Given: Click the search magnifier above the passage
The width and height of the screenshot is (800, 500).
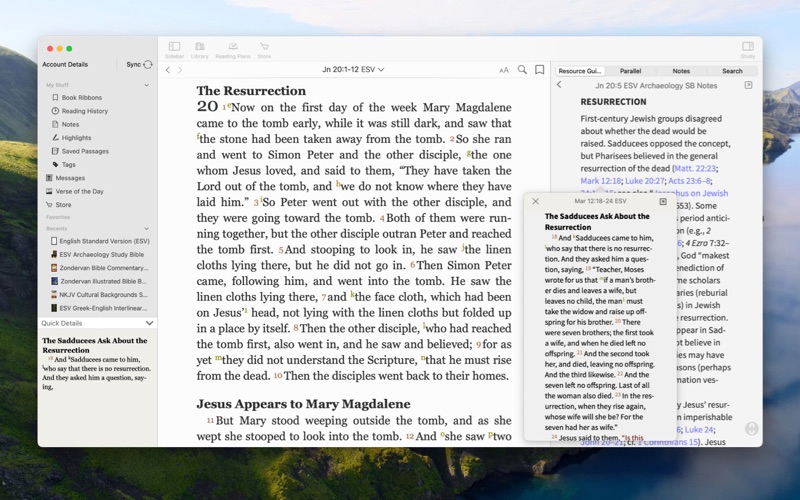Looking at the screenshot, I should tap(522, 70).
